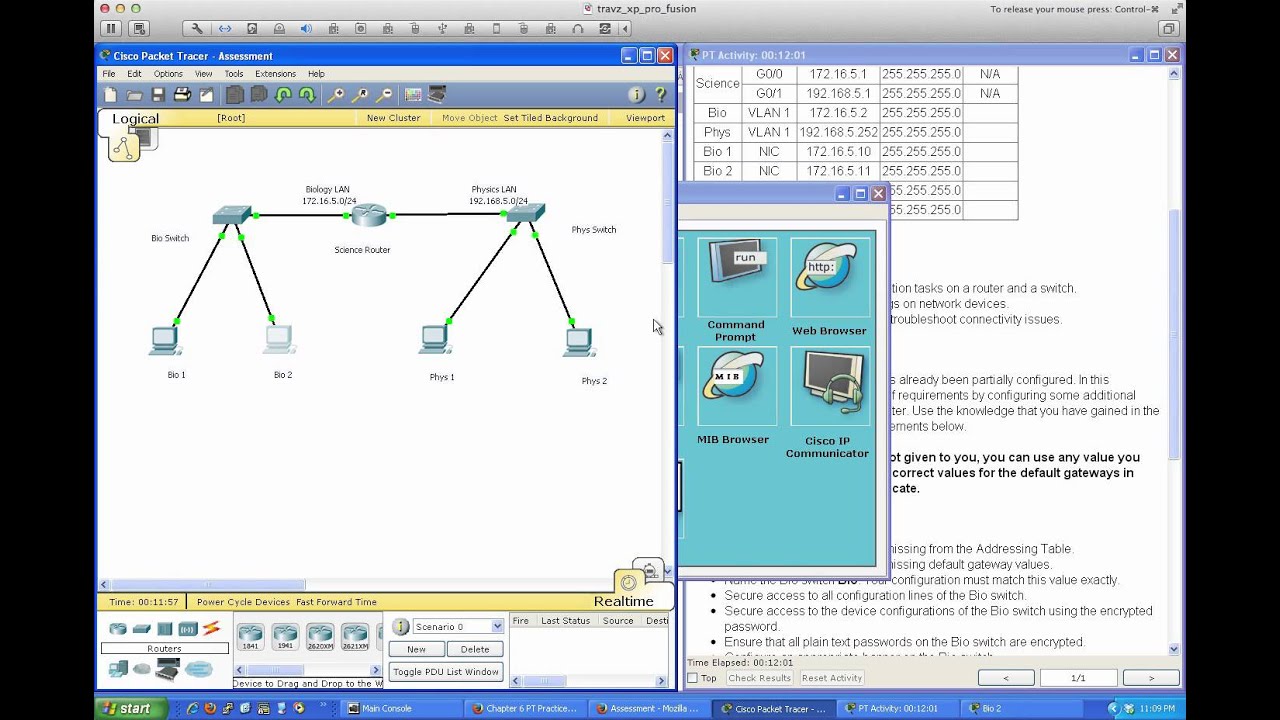Print the topology using the printer icon
The image size is (1280, 720).
[x=182, y=95]
